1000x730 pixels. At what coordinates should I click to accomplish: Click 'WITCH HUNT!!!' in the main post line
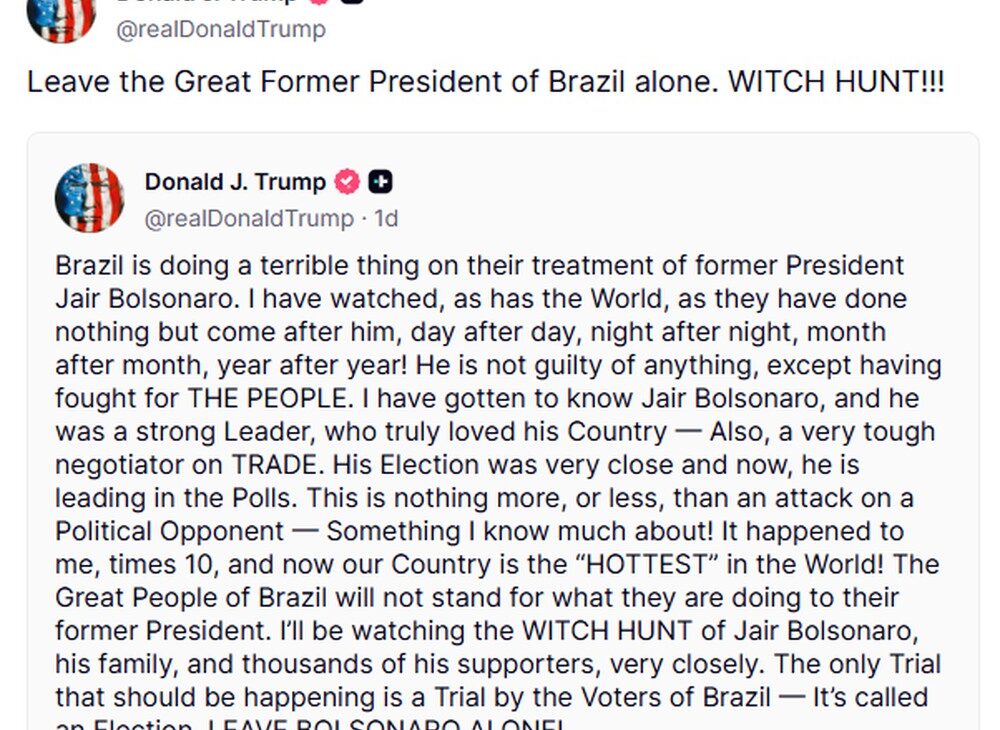pyautogui.click(x=836, y=82)
